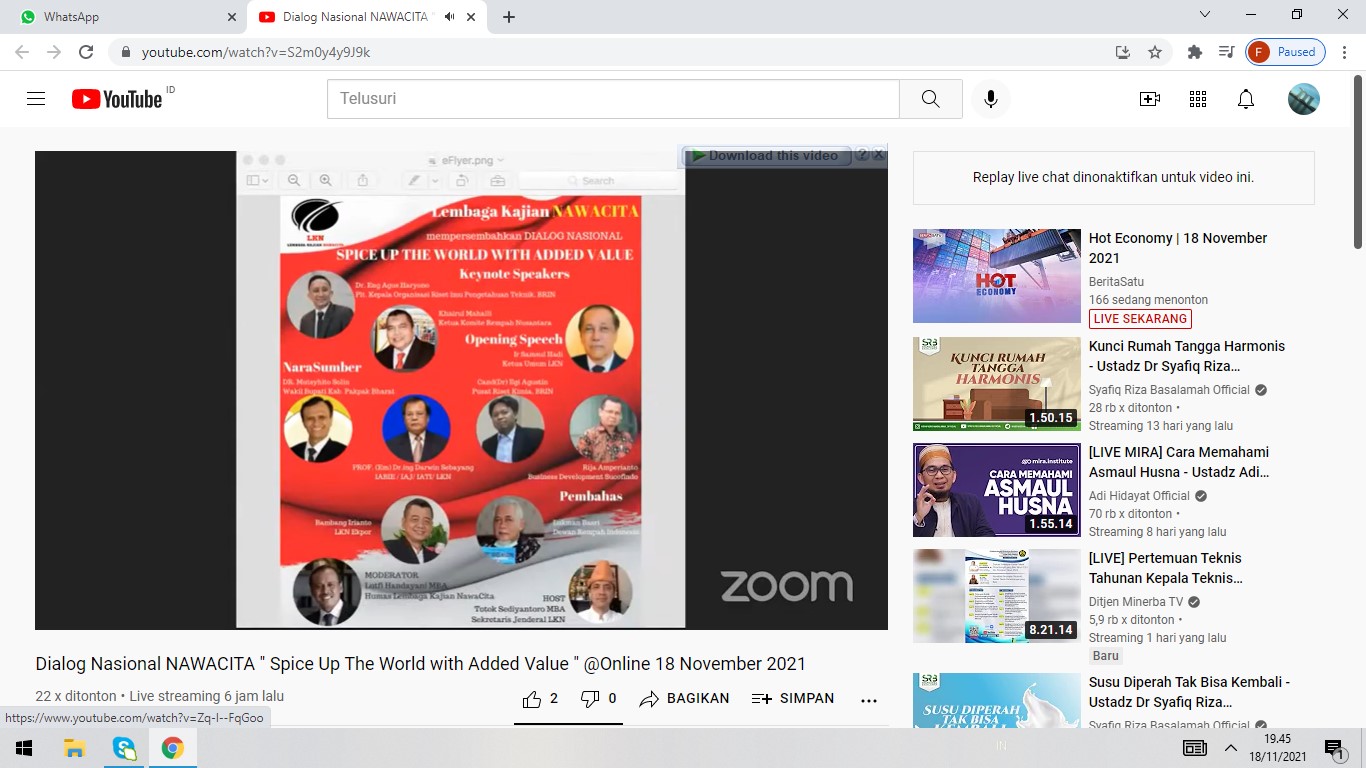Open the Hot Economy video thumbnail
Screen dimensions: 1366x768
[997, 276]
